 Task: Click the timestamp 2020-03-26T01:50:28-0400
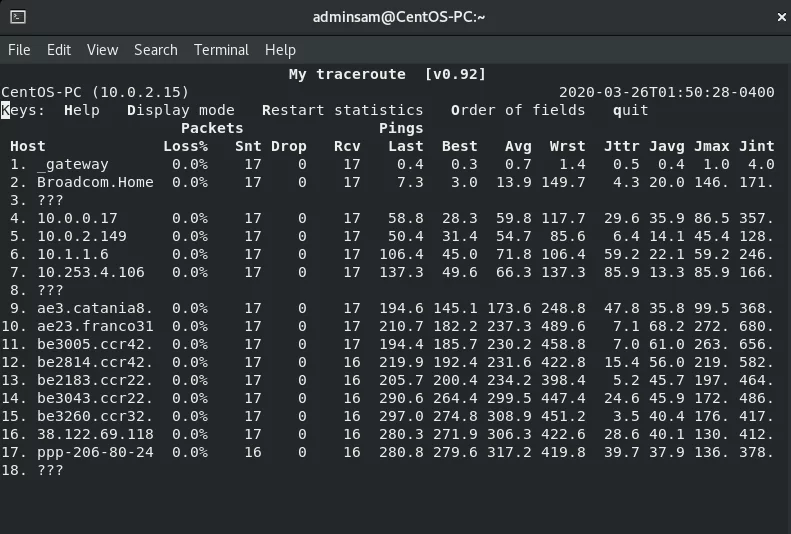pos(666,92)
